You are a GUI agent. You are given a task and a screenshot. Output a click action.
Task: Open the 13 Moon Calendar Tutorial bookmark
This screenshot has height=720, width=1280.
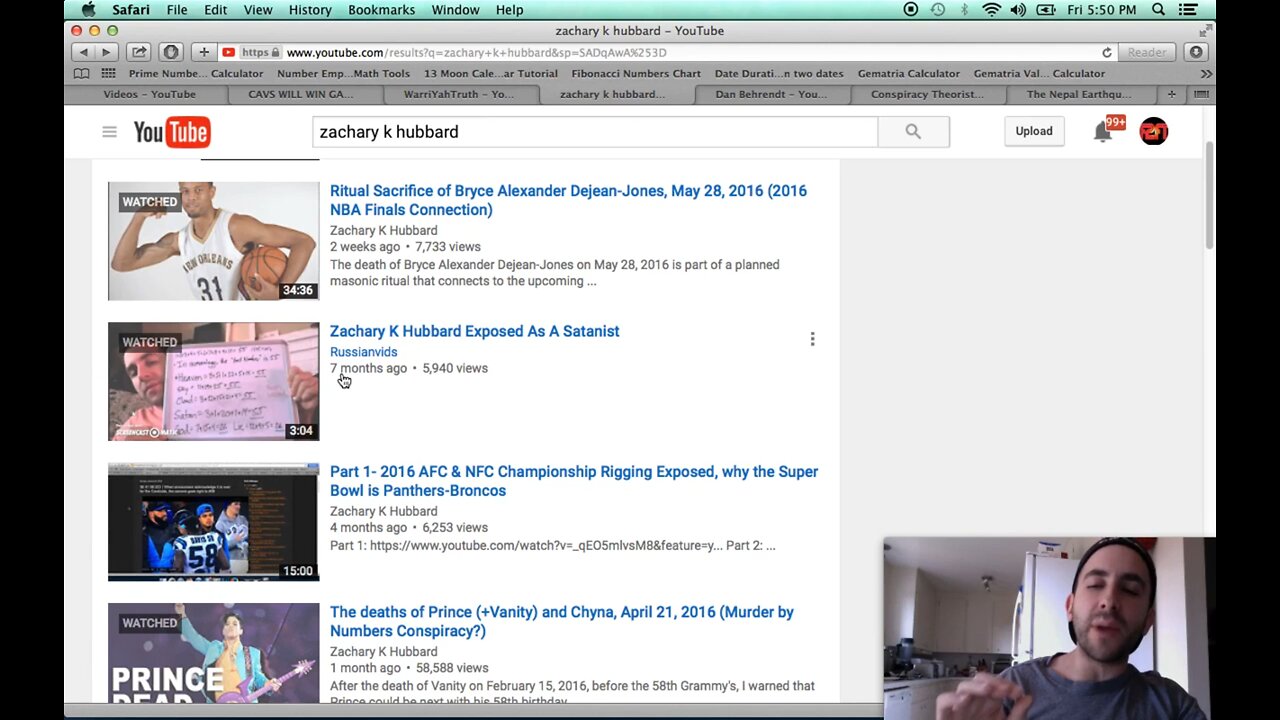pyautogui.click(x=490, y=73)
